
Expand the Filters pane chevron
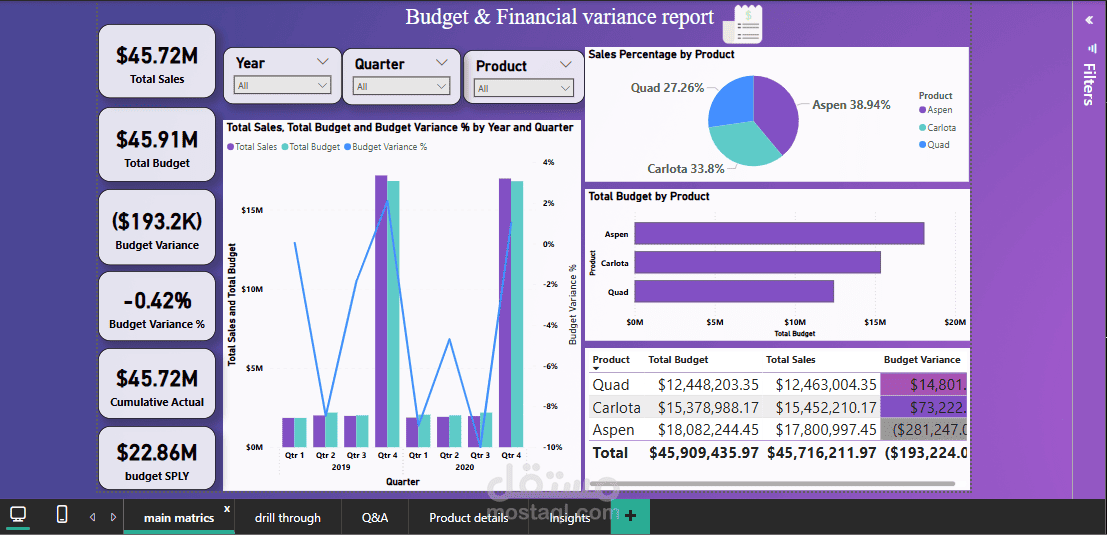pyautogui.click(x=1089, y=20)
